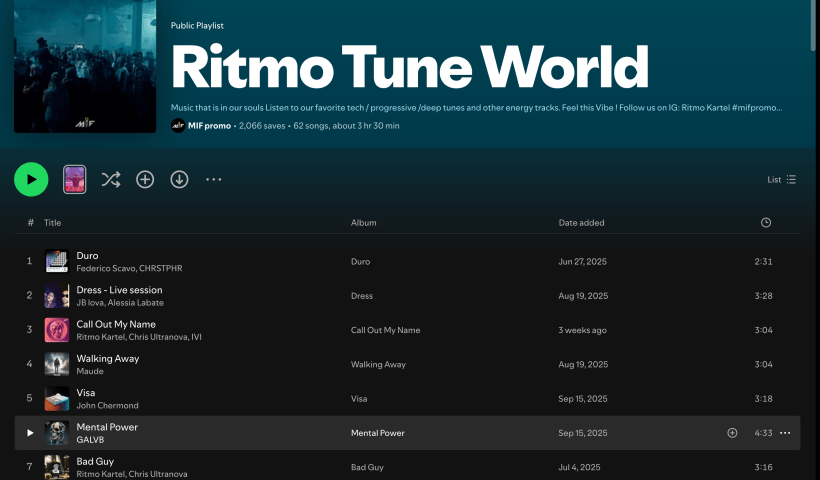The image size is (820, 480).
Task: Click the Duro track album artwork
Action: (x=57, y=261)
